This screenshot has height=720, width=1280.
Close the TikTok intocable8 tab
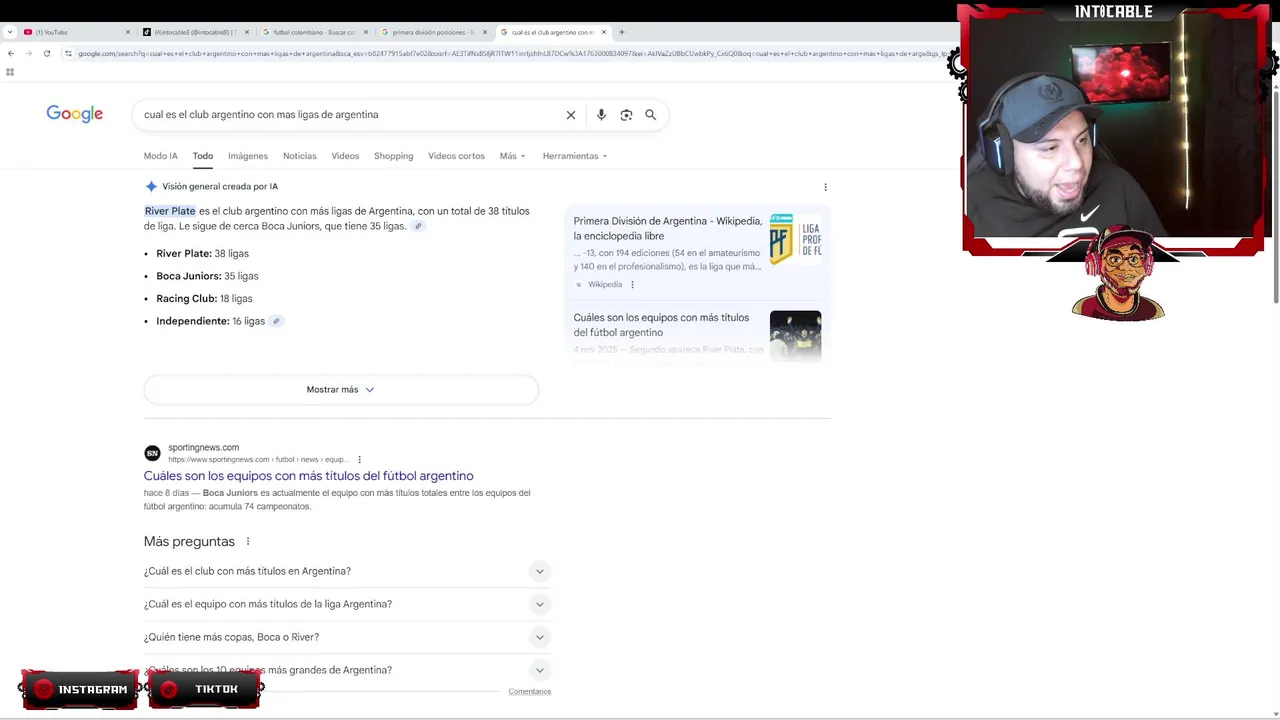click(247, 32)
